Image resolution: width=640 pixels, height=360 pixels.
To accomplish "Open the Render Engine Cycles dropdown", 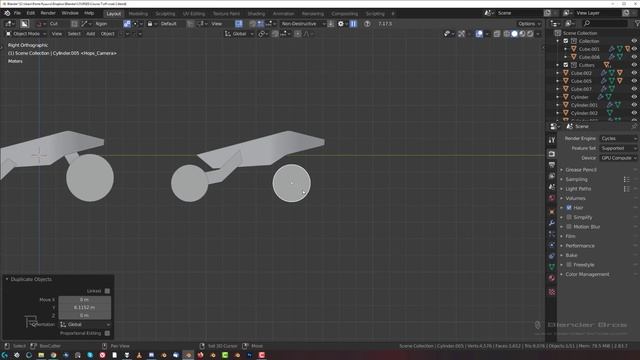I will click(618, 138).
